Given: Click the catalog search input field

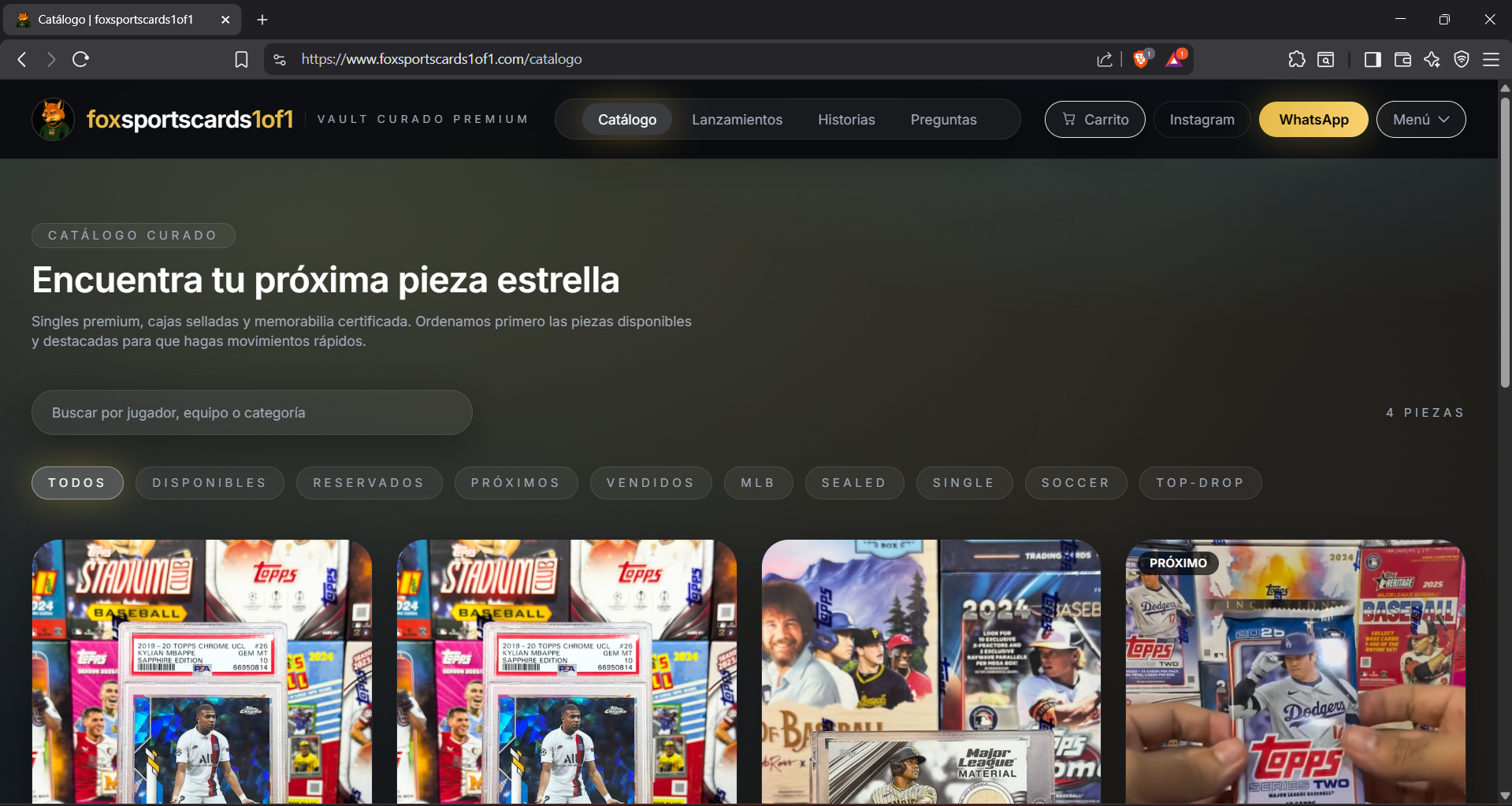Looking at the screenshot, I should 252,411.
